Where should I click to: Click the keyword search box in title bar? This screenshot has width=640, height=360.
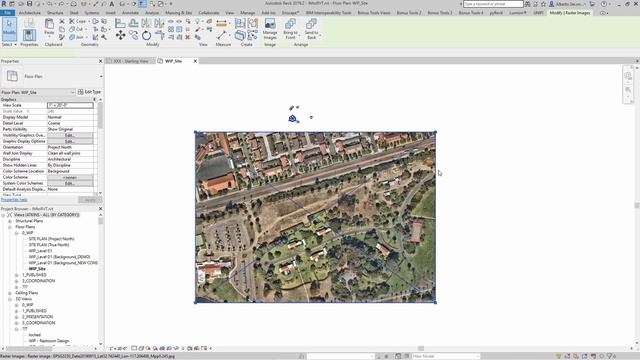click(493, 4)
